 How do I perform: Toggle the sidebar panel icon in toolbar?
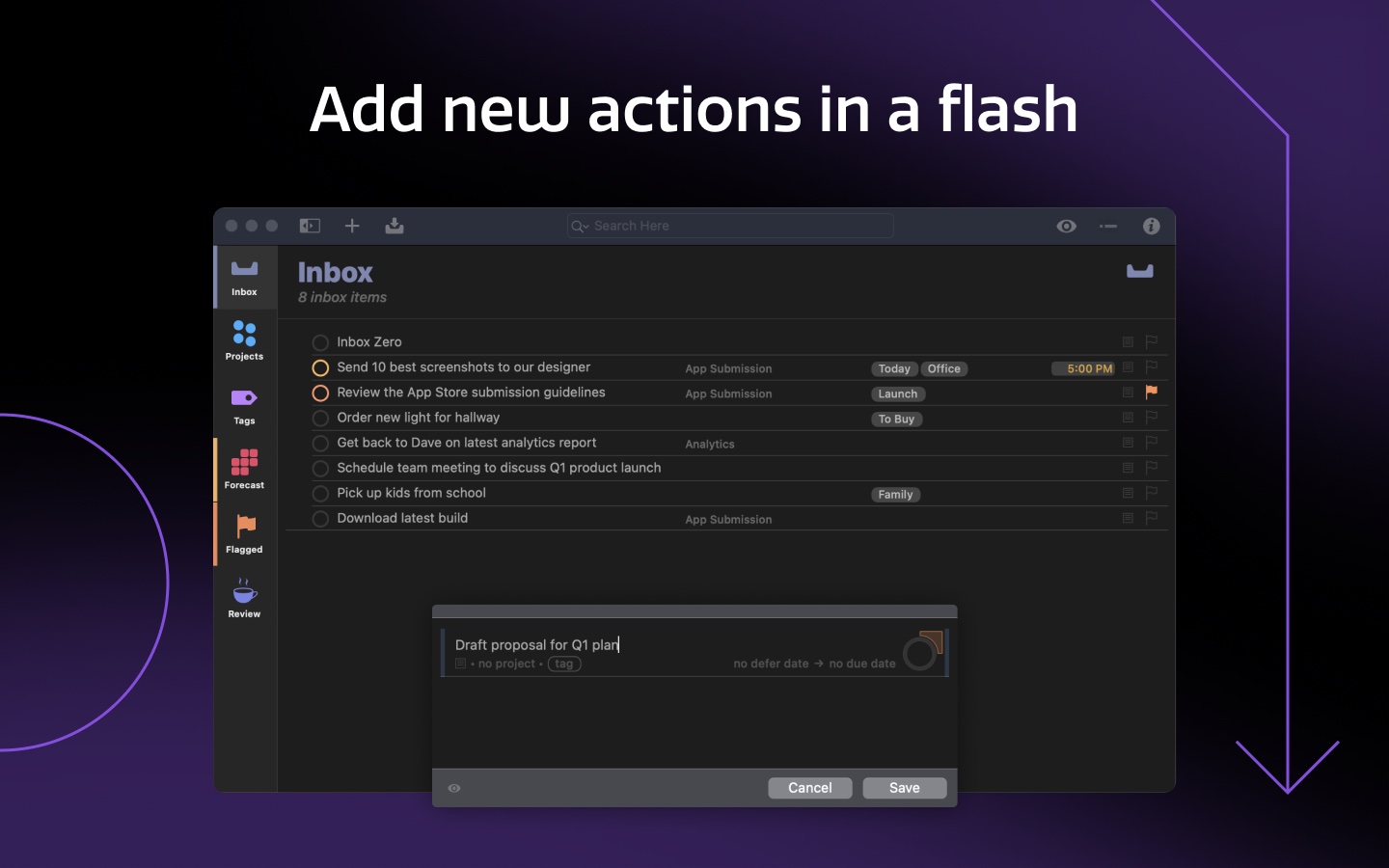pos(310,226)
